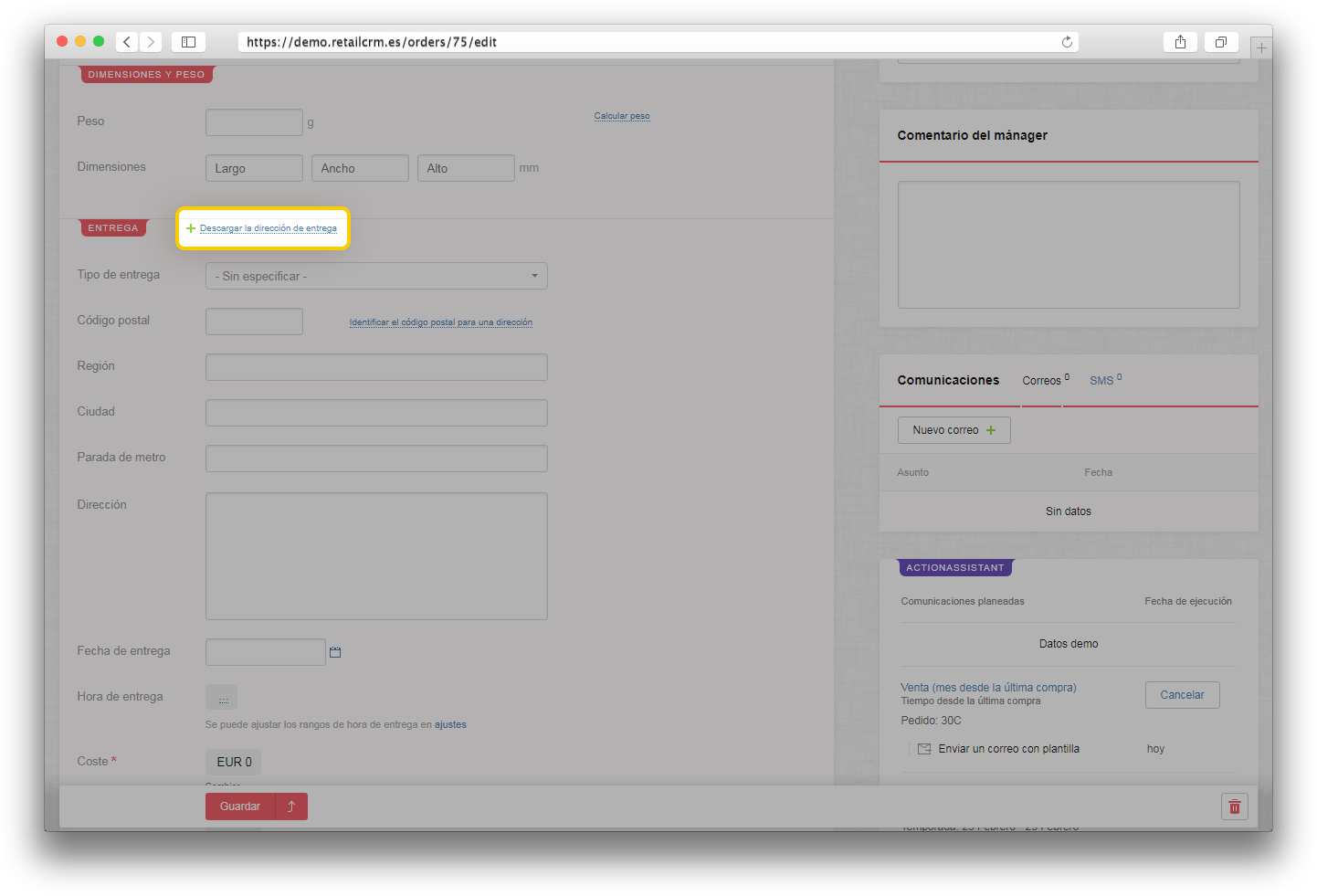Click the Datos demo text
1317x896 pixels.
(x=1069, y=644)
